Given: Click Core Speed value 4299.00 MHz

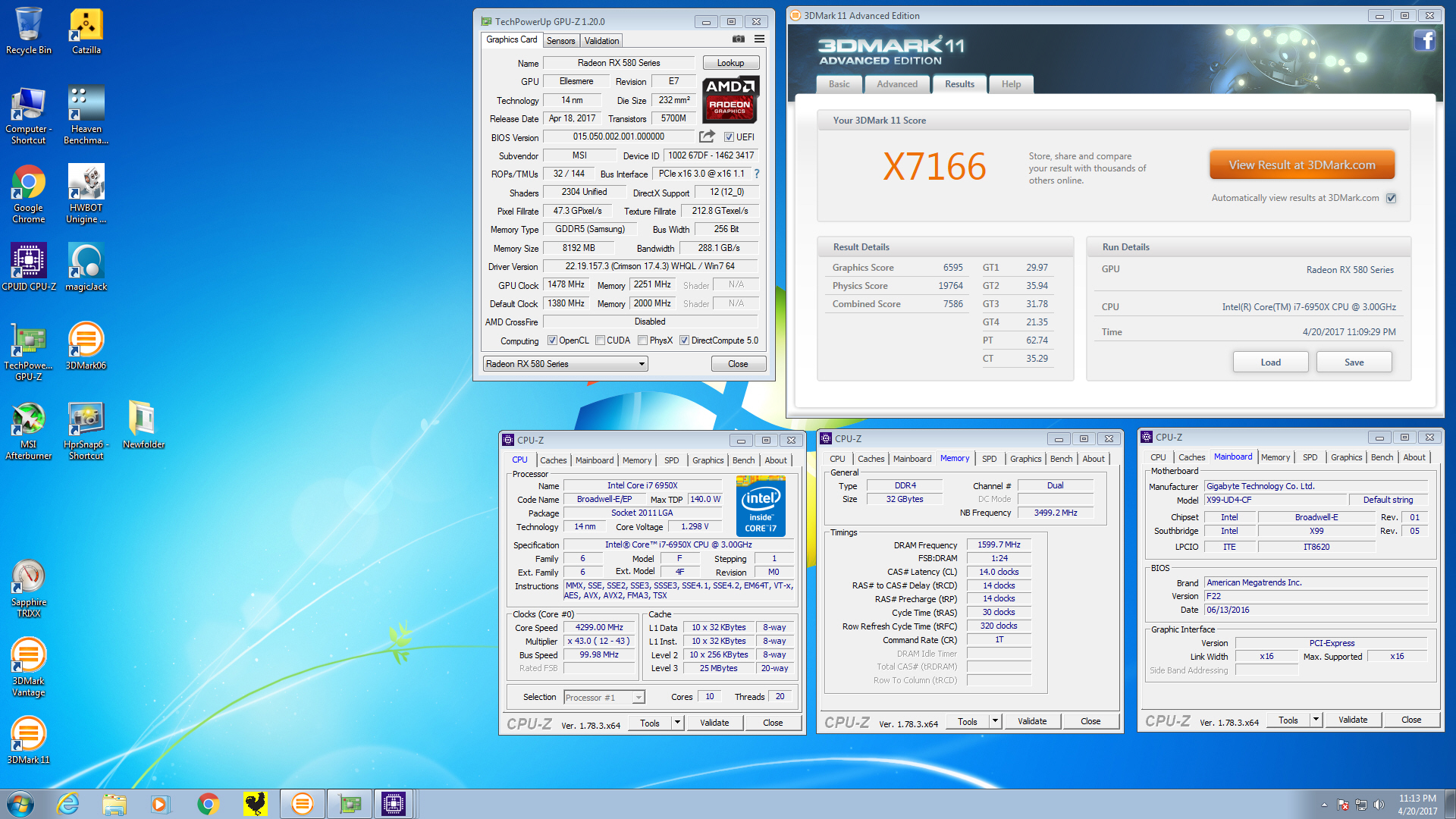Looking at the screenshot, I should coord(598,627).
